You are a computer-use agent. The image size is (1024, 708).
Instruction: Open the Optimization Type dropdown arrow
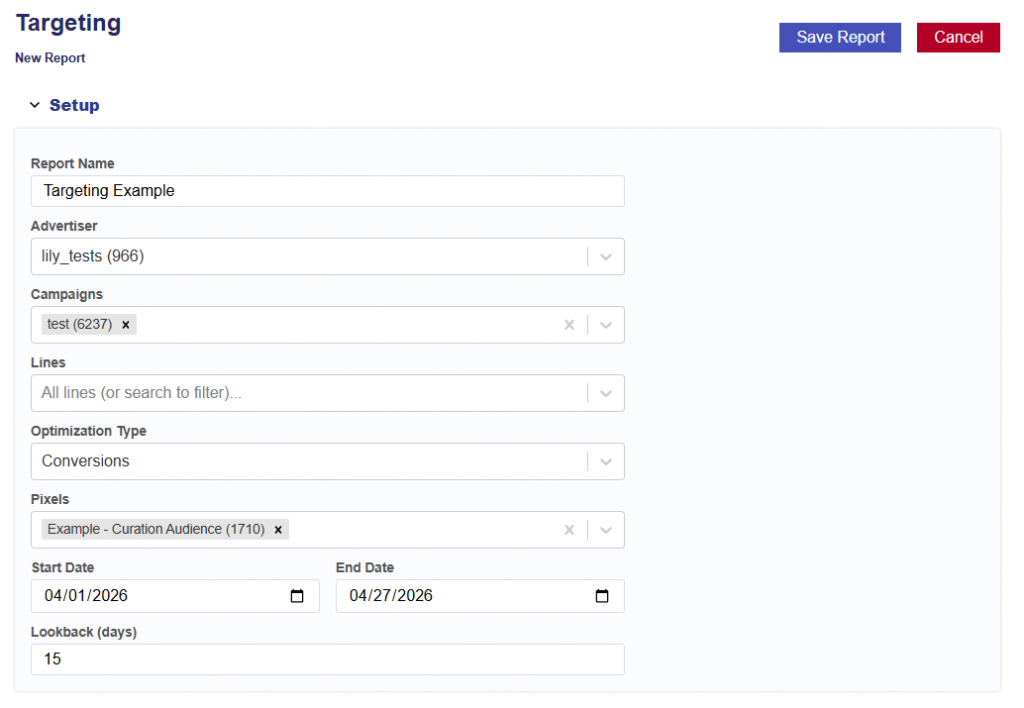point(606,462)
